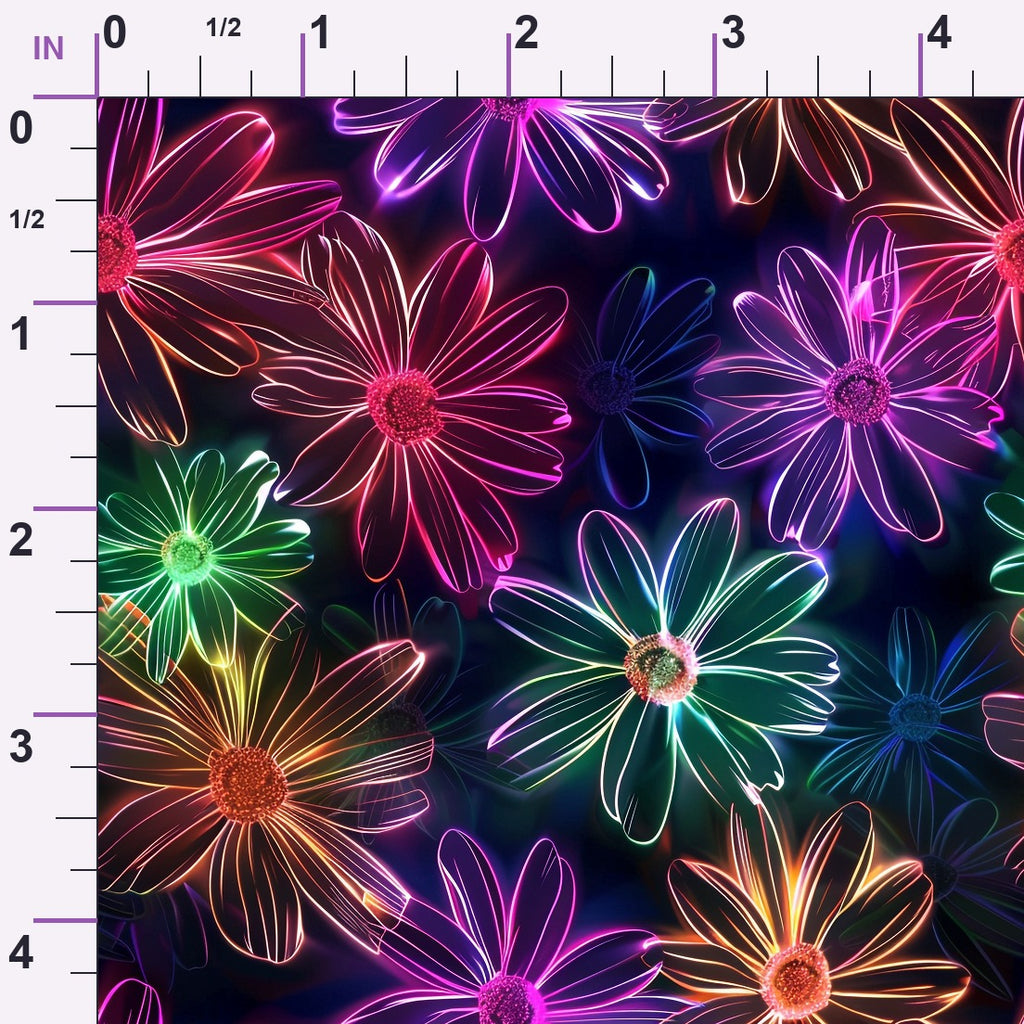Click the "1/2" mark on the vertical ruler
The width and height of the screenshot is (1024, 1024).
(x=27, y=220)
